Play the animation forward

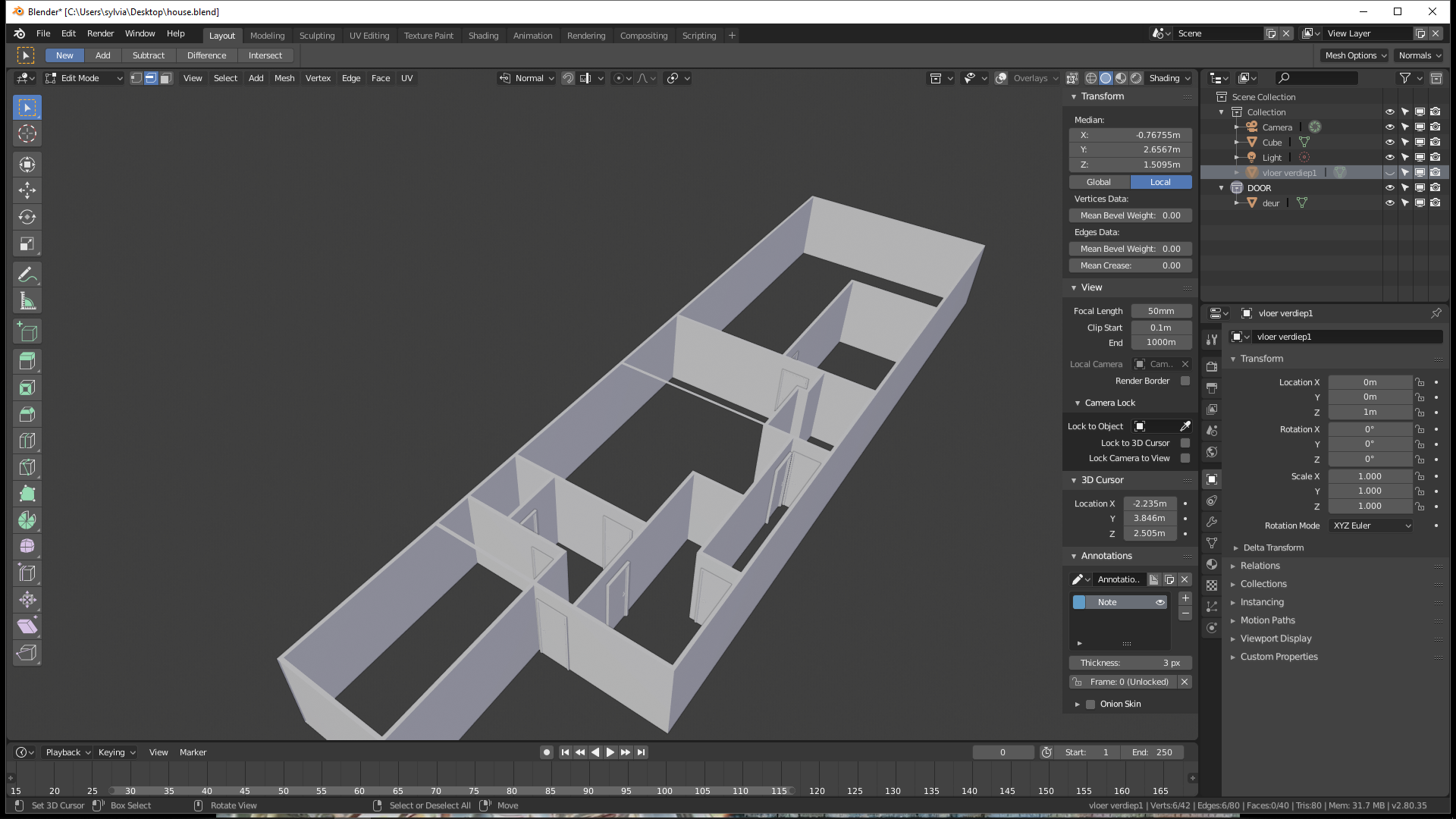[610, 752]
